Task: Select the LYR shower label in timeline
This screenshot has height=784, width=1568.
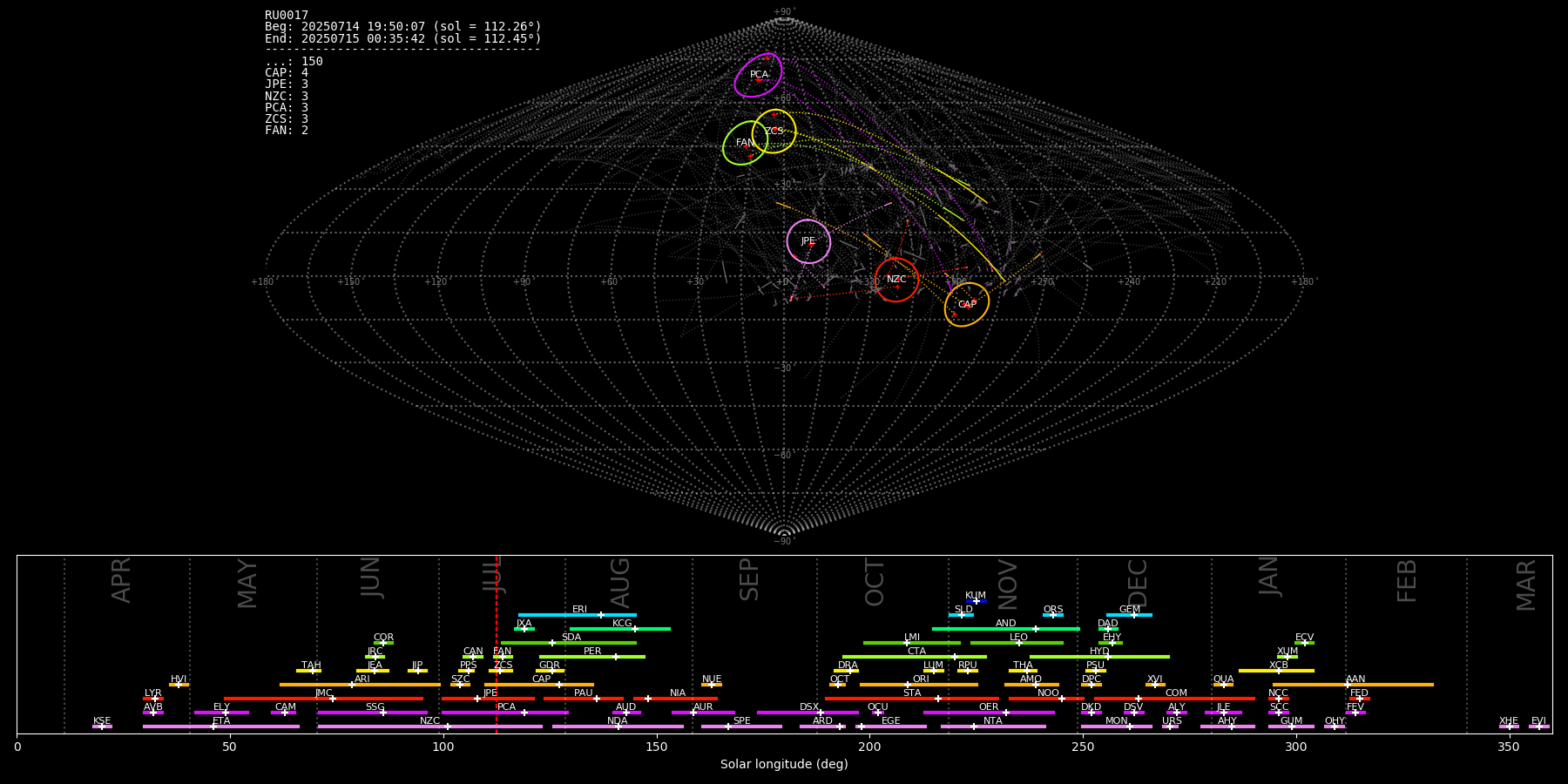Action: pyautogui.click(x=152, y=693)
